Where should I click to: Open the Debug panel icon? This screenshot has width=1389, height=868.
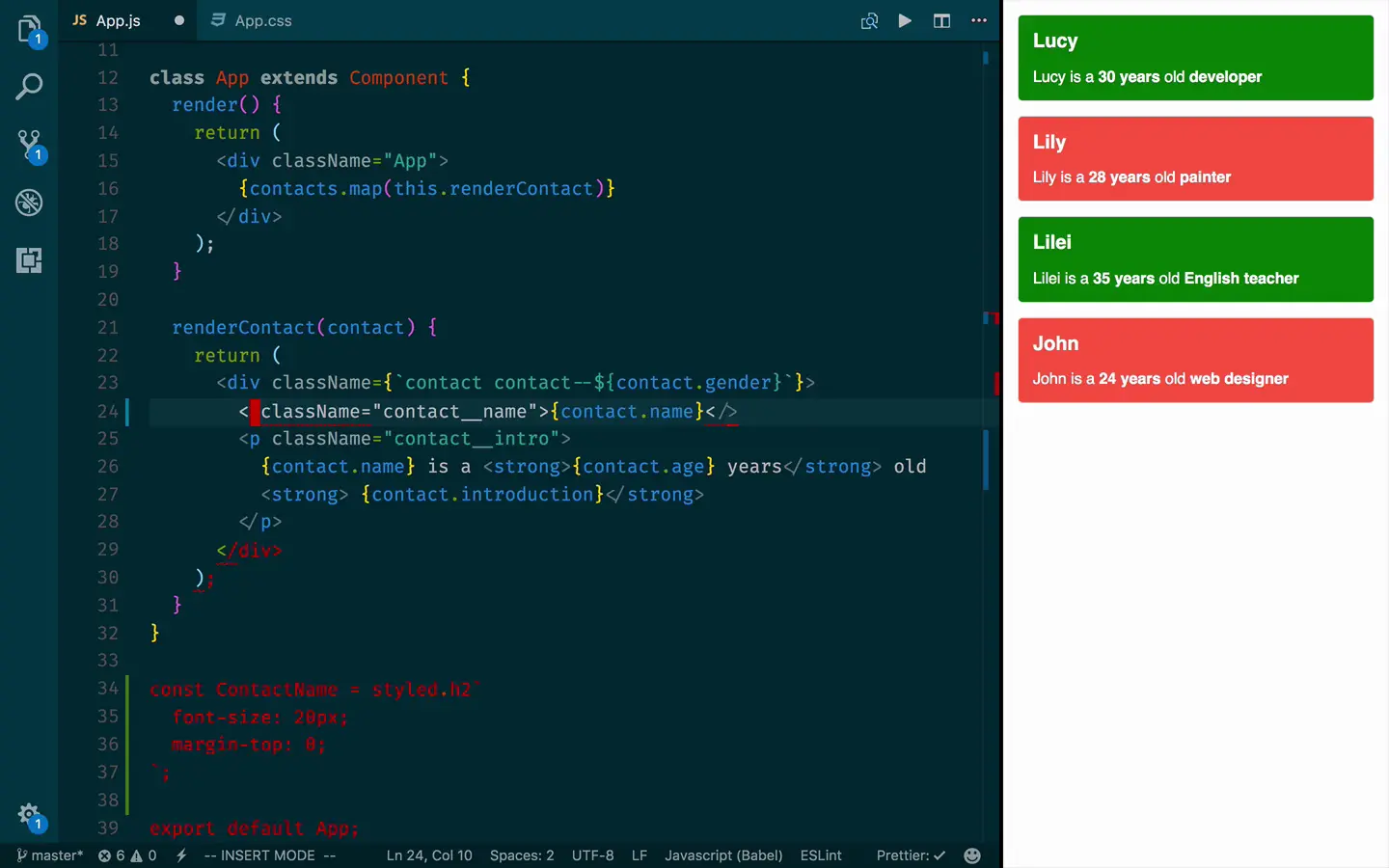[x=30, y=203]
